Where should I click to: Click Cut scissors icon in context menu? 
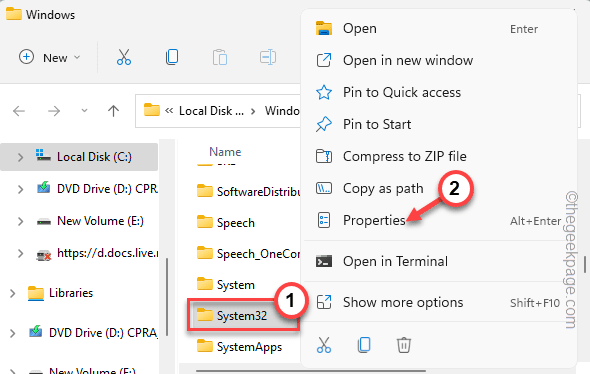pyautogui.click(x=324, y=345)
